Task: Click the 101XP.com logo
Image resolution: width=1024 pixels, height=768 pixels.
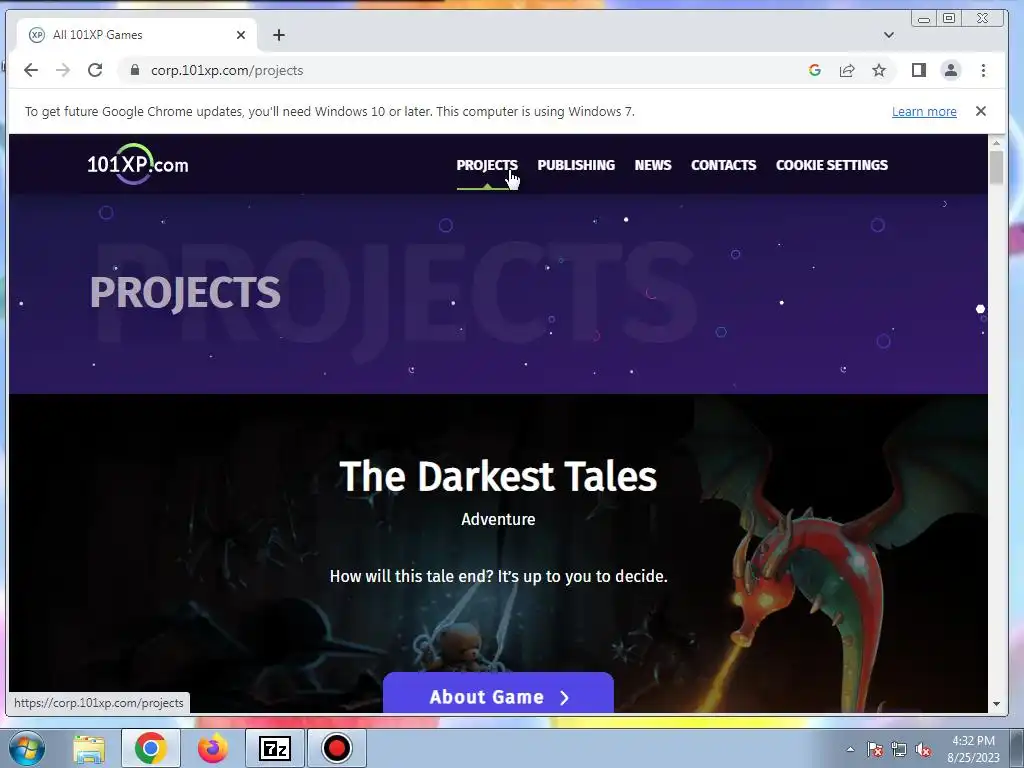Action: click(x=138, y=164)
